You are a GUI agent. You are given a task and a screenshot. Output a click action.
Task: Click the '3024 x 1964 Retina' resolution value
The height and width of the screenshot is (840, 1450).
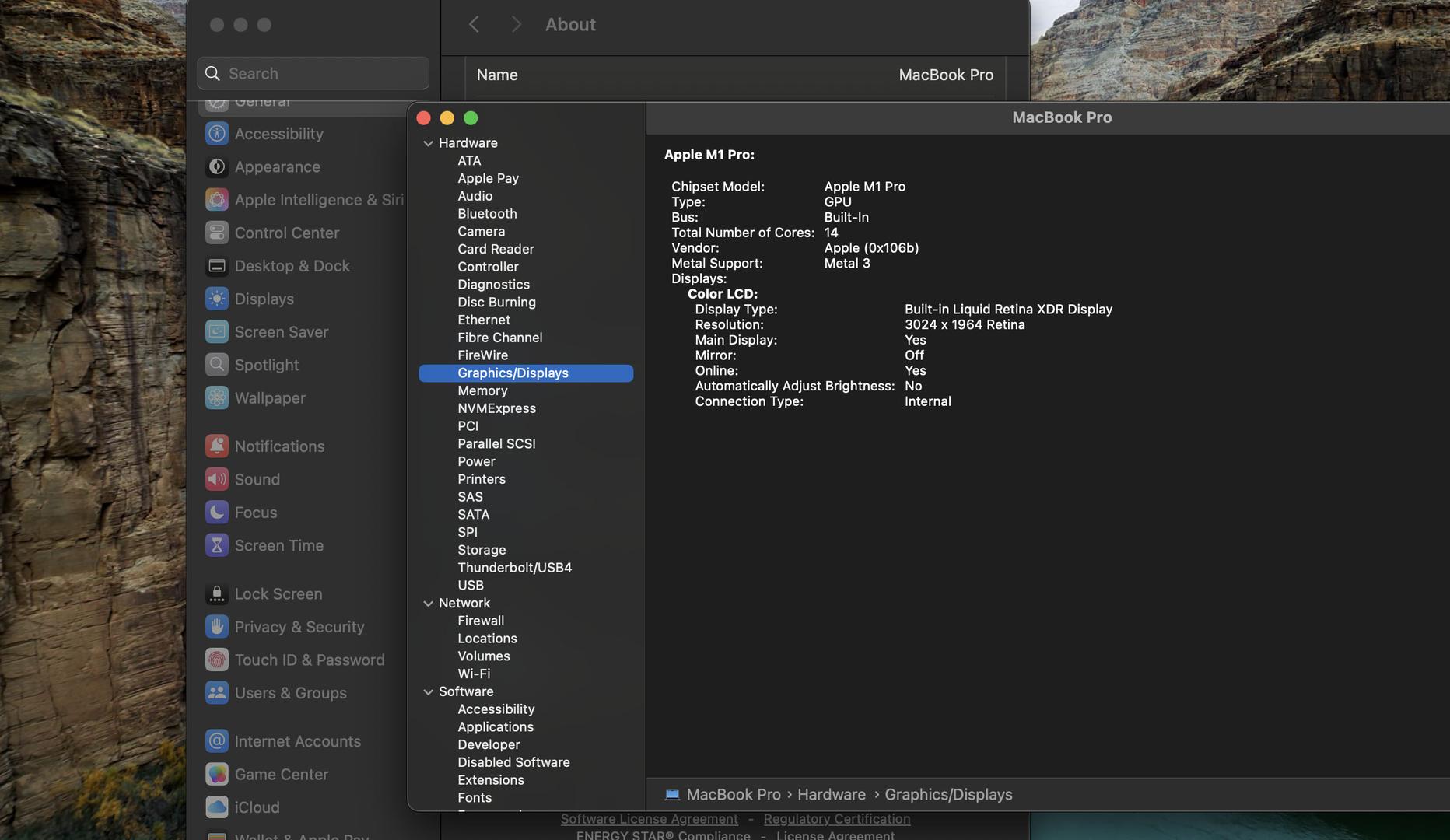tap(965, 325)
